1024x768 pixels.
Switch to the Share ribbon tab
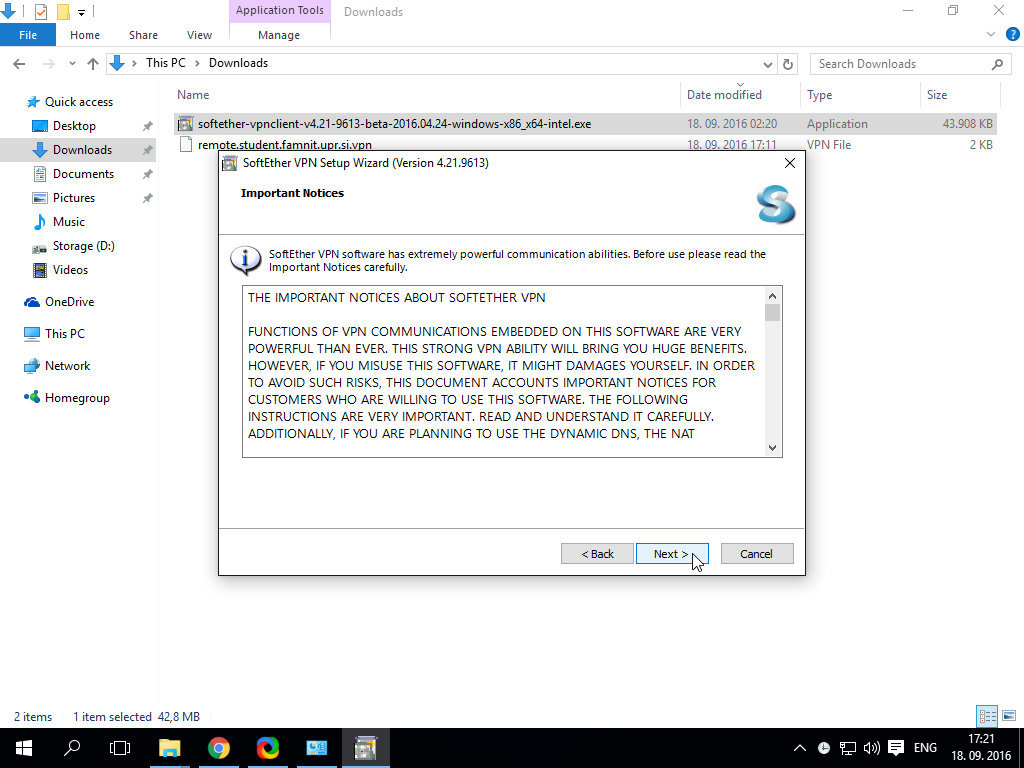[143, 35]
